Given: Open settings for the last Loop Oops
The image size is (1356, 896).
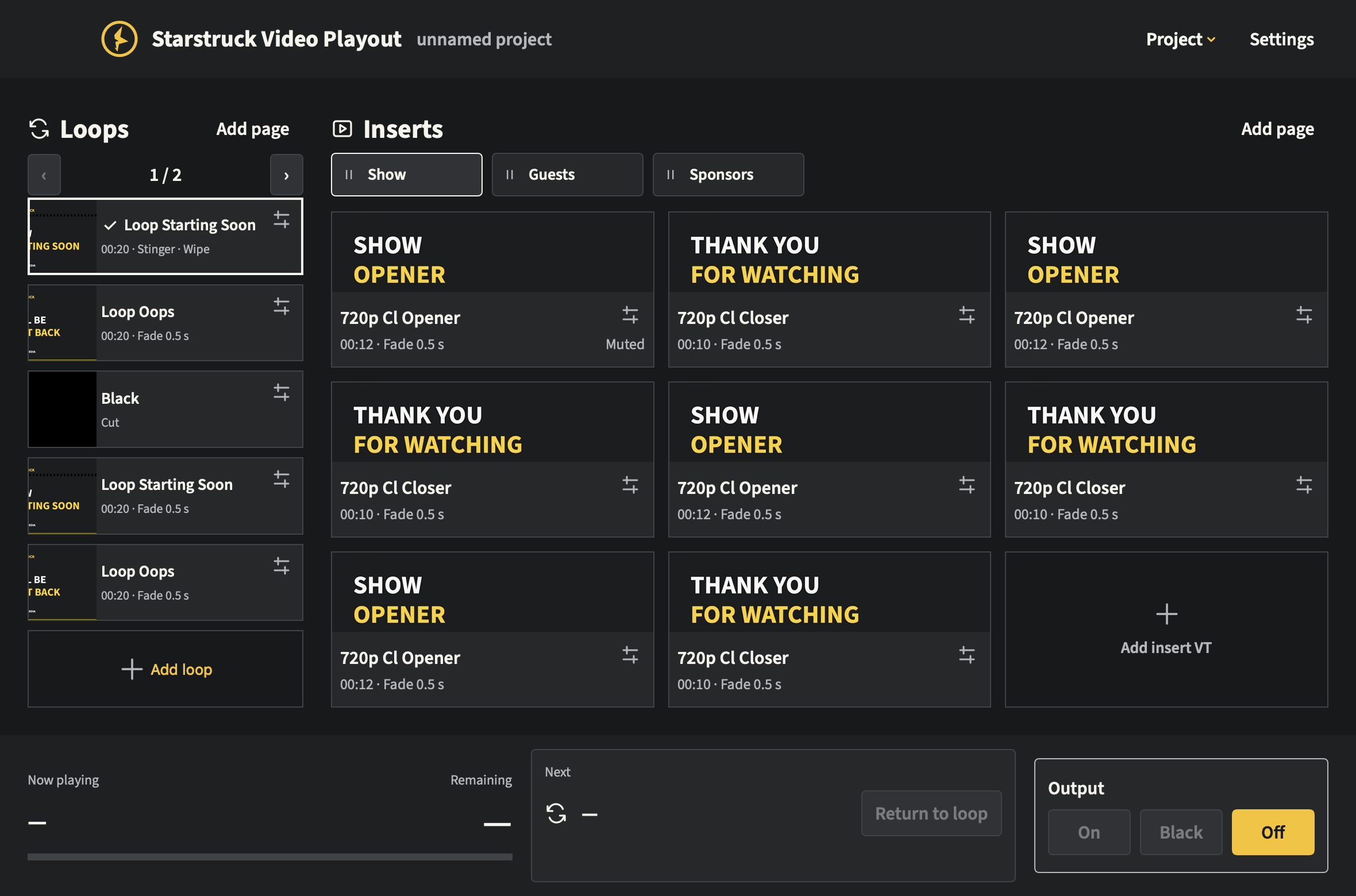Looking at the screenshot, I should tap(282, 566).
